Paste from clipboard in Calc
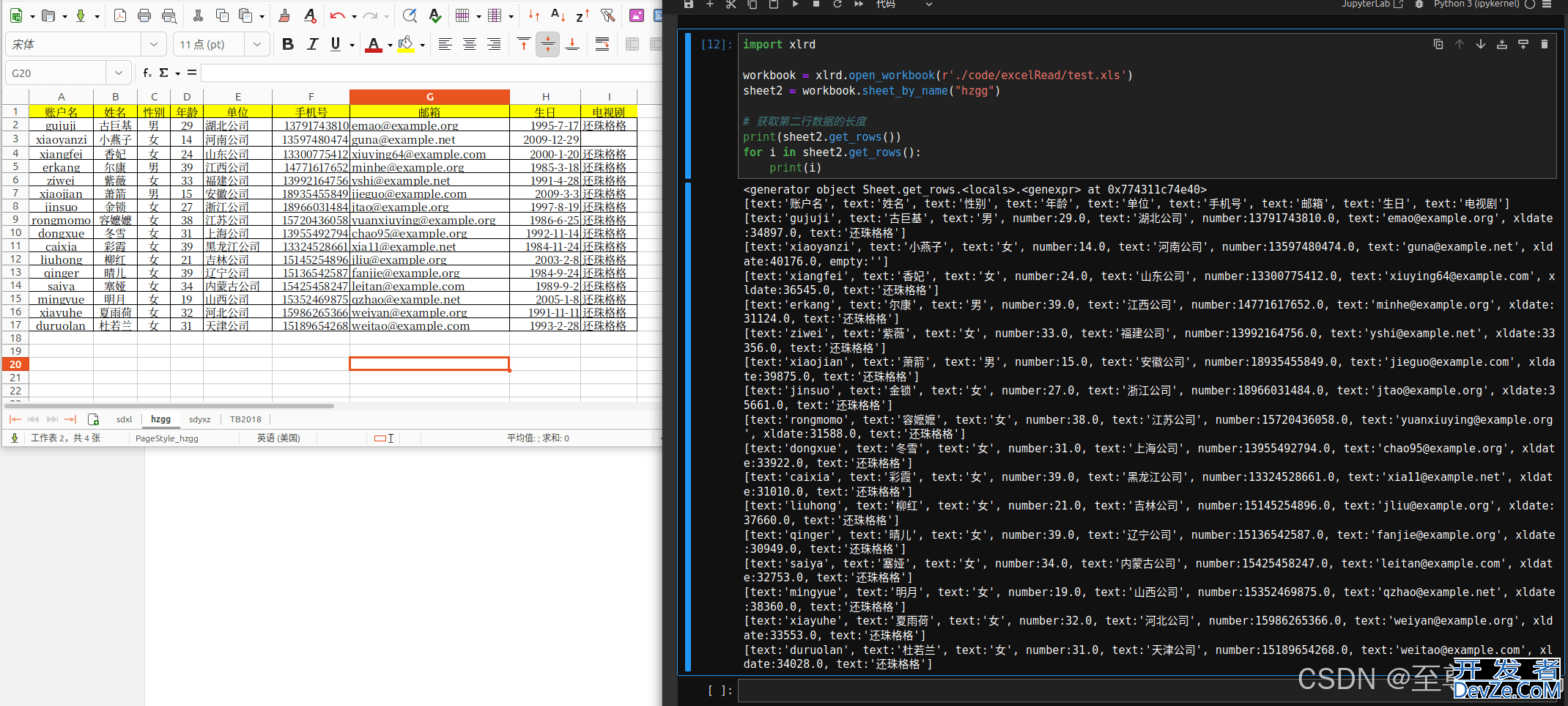The image size is (1568, 706). (x=246, y=15)
